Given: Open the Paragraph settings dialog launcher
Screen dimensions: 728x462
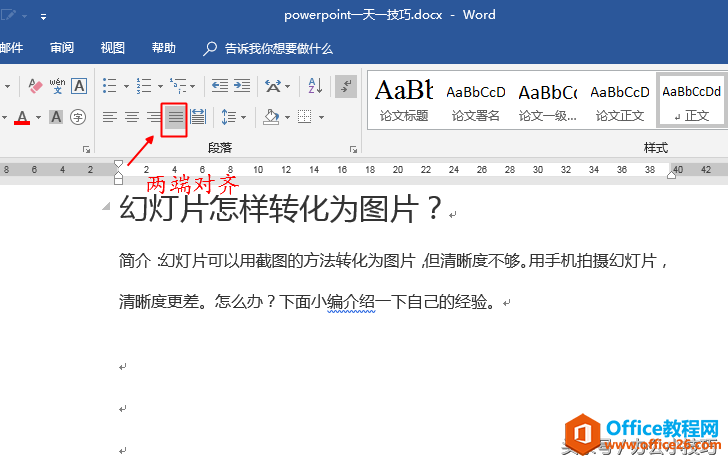Looking at the screenshot, I should tap(353, 149).
